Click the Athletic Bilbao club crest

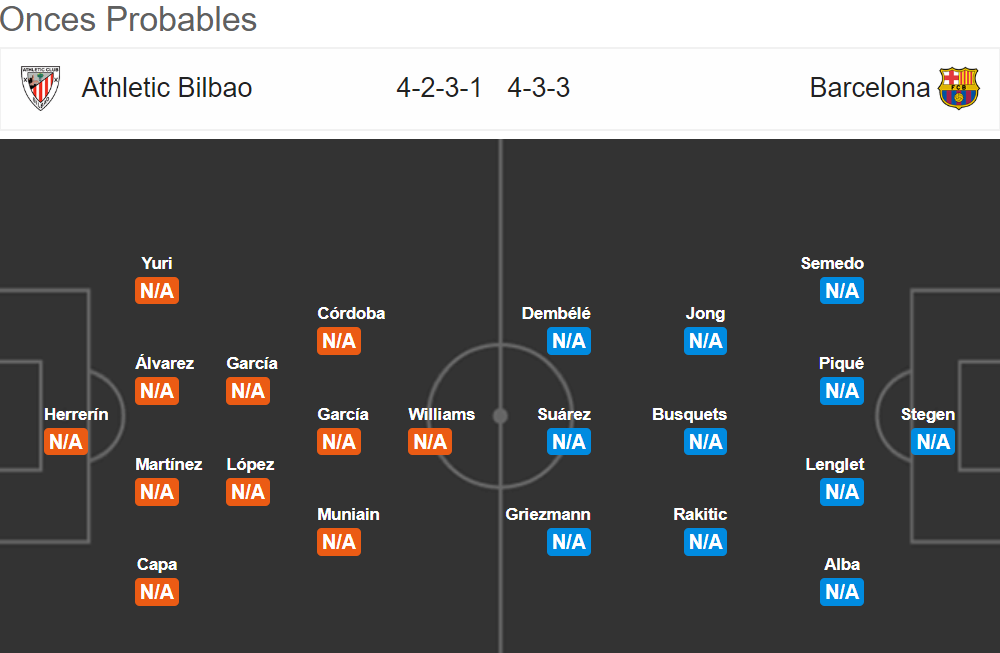(x=40, y=88)
